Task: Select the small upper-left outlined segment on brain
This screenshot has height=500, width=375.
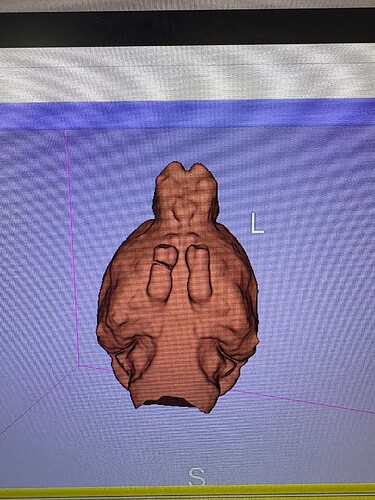Action: [164, 255]
